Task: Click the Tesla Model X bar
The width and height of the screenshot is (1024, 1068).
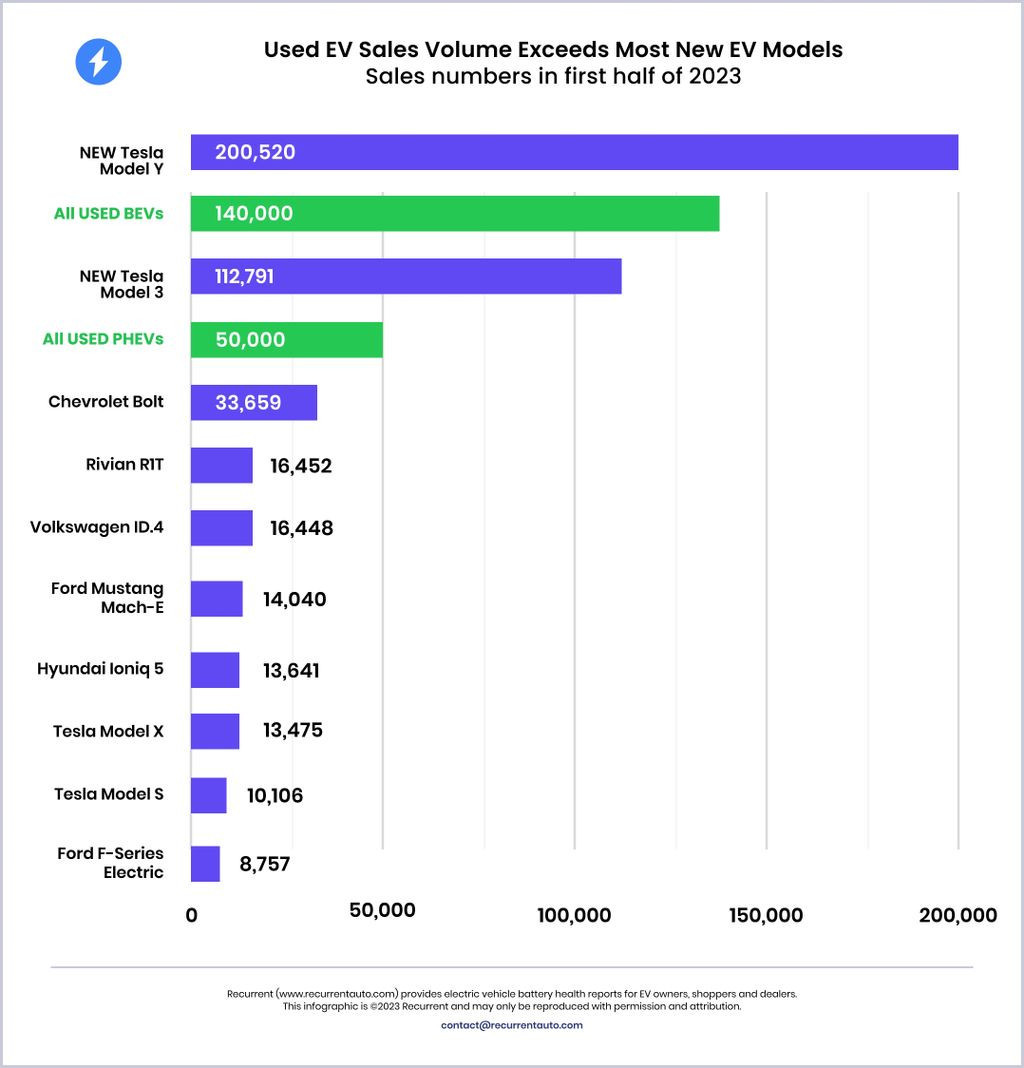Action: pyautogui.click(x=215, y=731)
